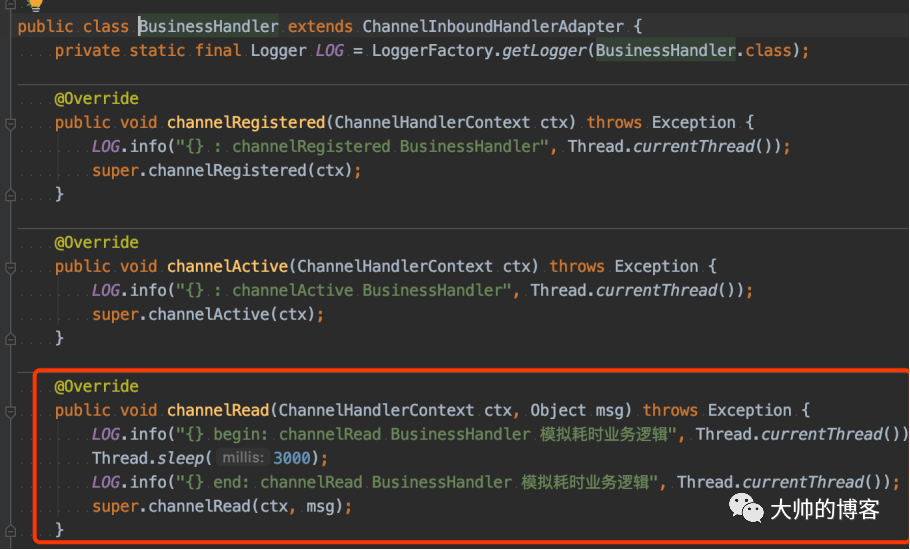This screenshot has width=910, height=550.
Task: Click the Logger type in field declaration
Action: pyautogui.click(x=279, y=50)
